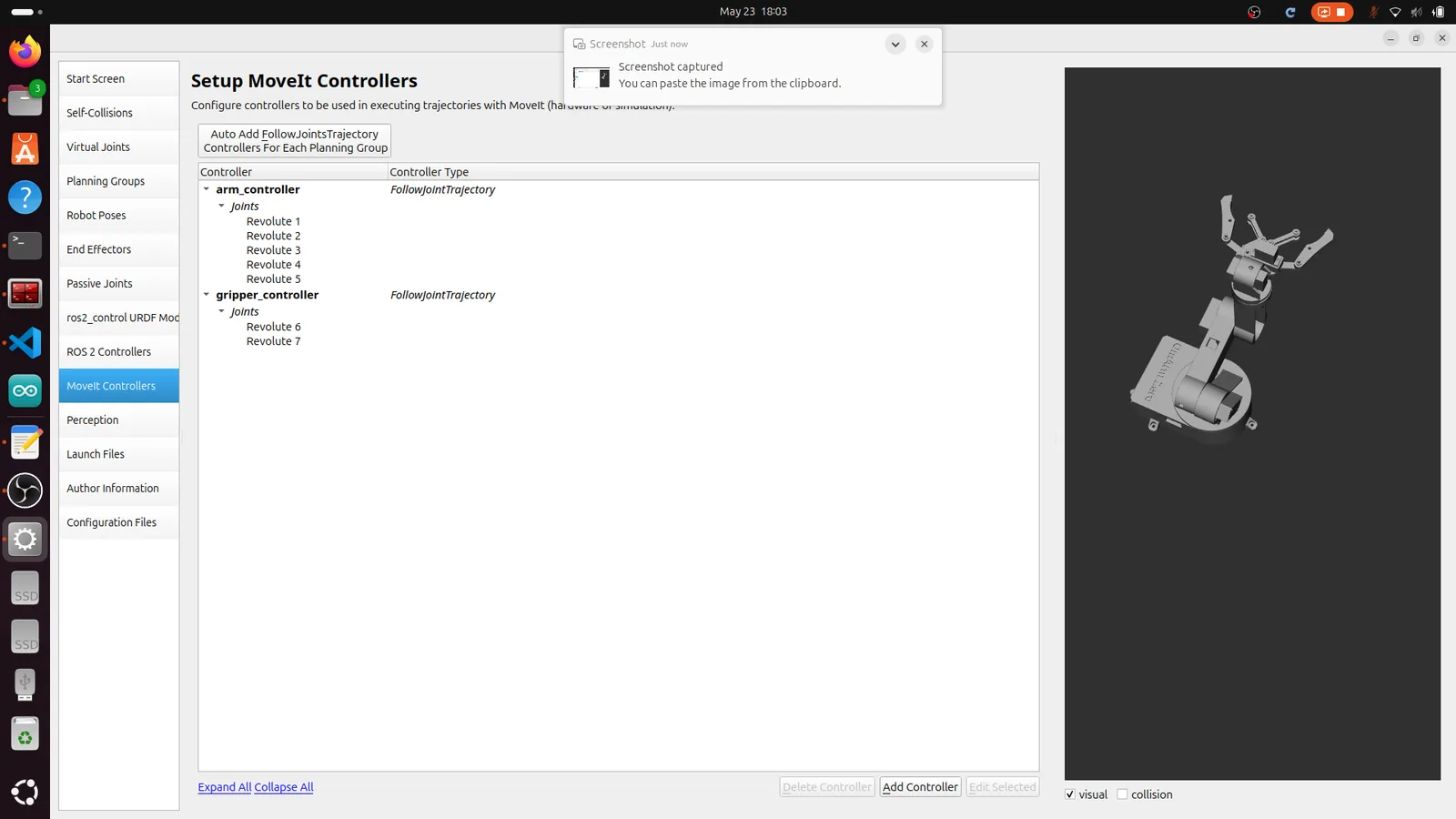1456x819 pixels.
Task: Open the Perception tab
Action: tap(118, 420)
